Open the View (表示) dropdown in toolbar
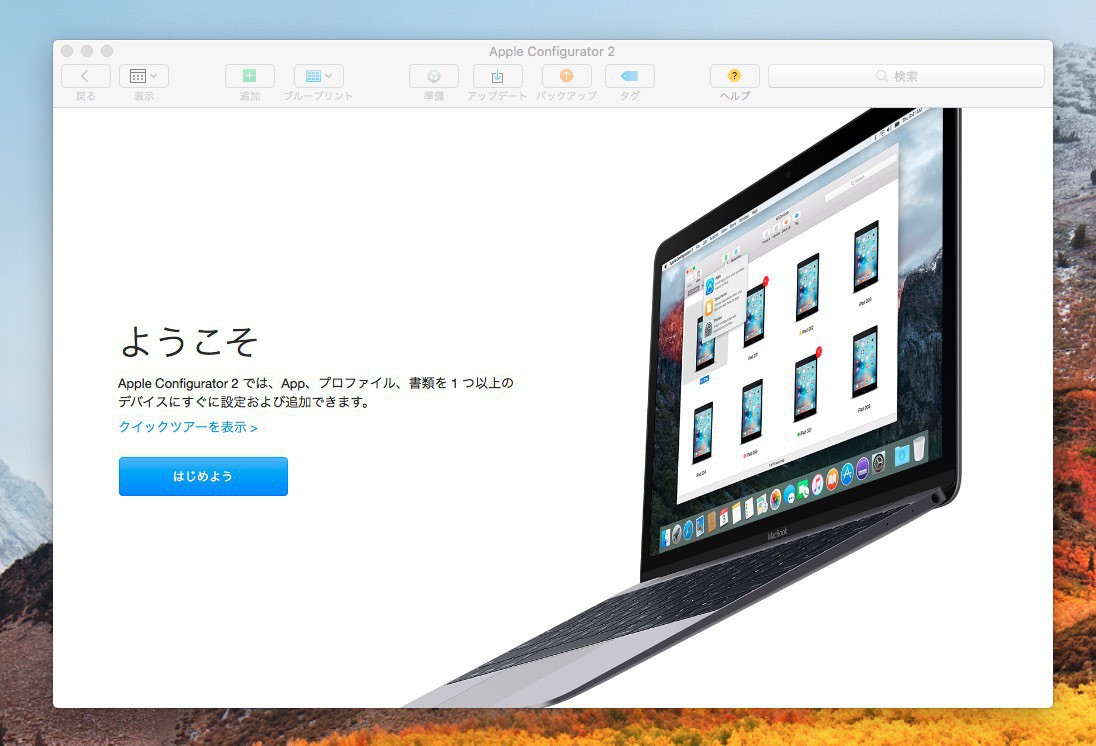 coord(144,76)
